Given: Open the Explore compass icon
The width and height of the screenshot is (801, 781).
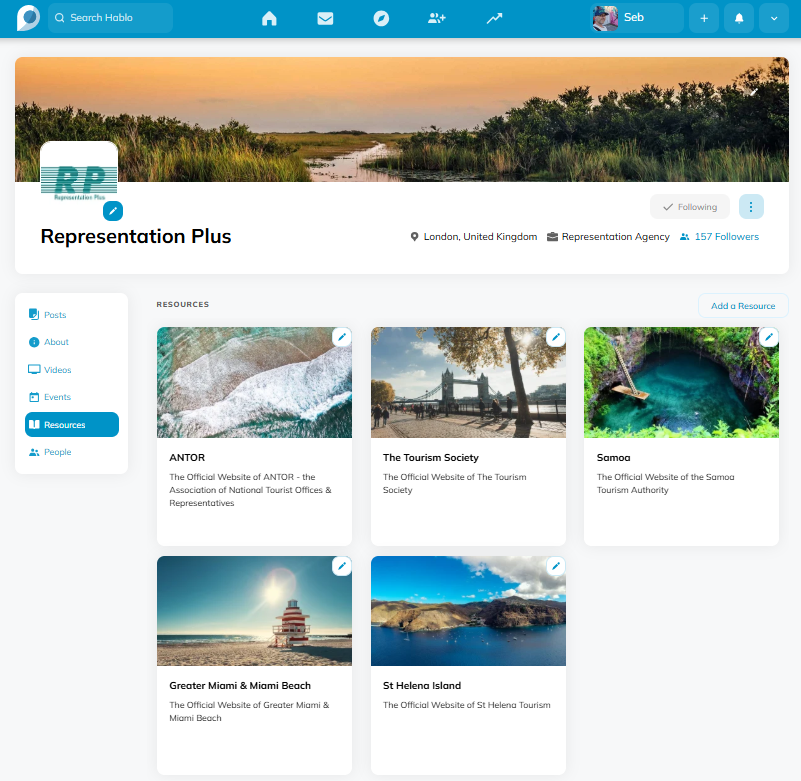Looking at the screenshot, I should (x=381, y=18).
